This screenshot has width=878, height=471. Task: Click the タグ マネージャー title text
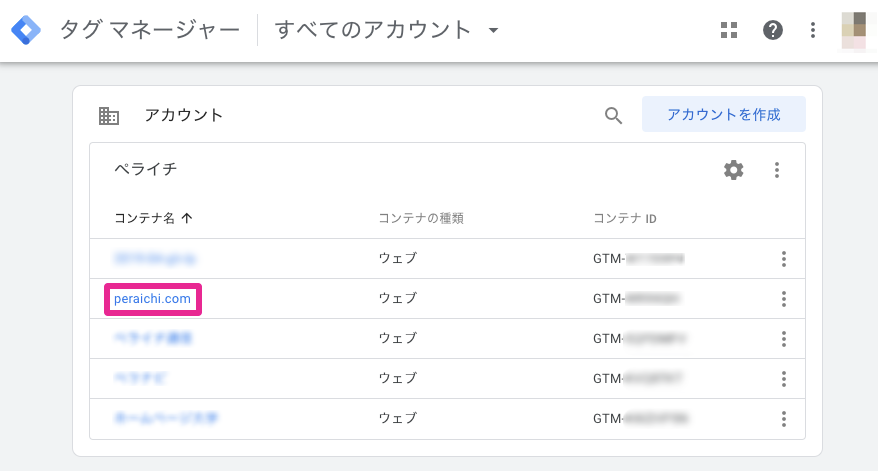[150, 30]
